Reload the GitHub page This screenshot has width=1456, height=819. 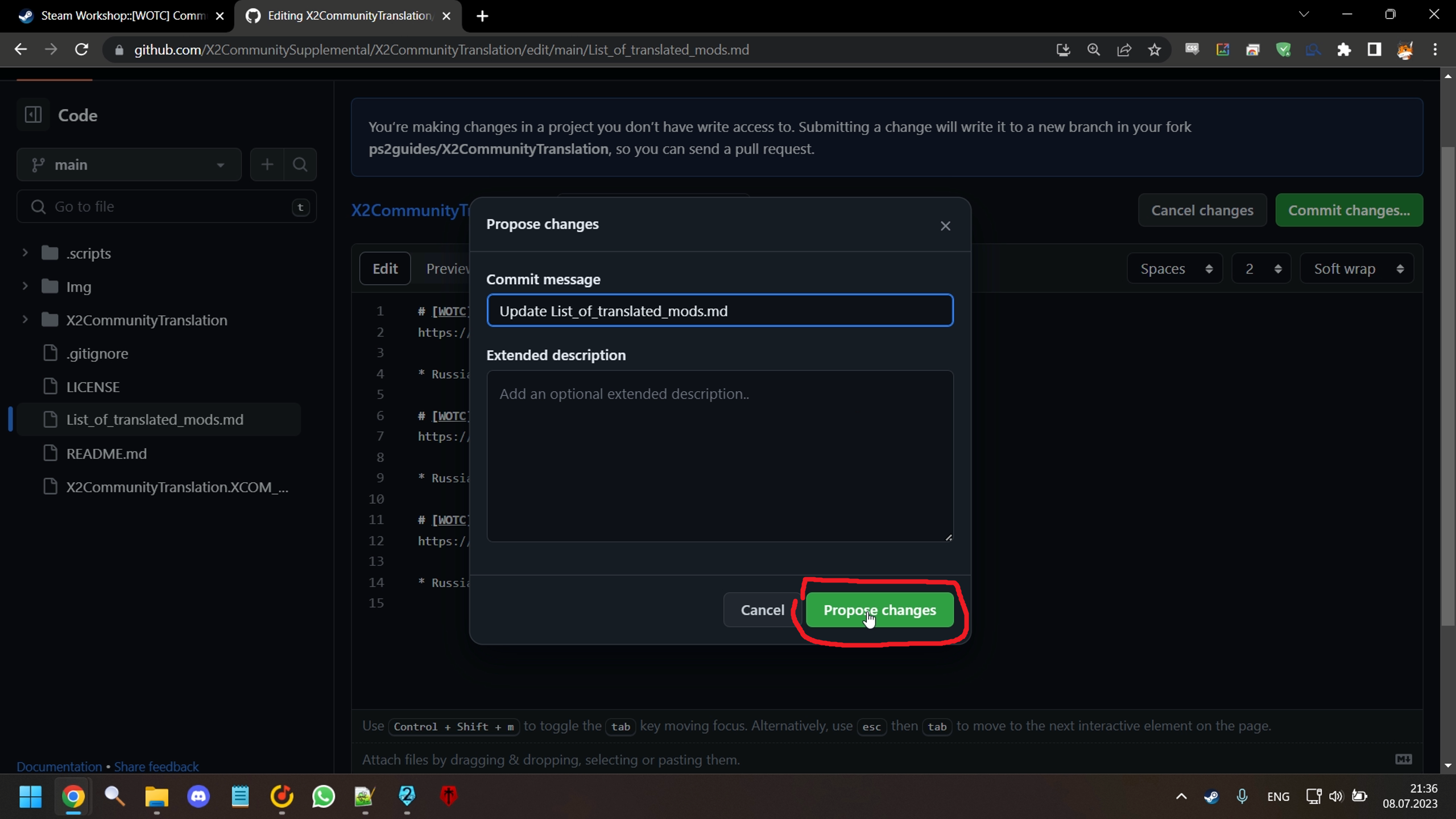81,50
